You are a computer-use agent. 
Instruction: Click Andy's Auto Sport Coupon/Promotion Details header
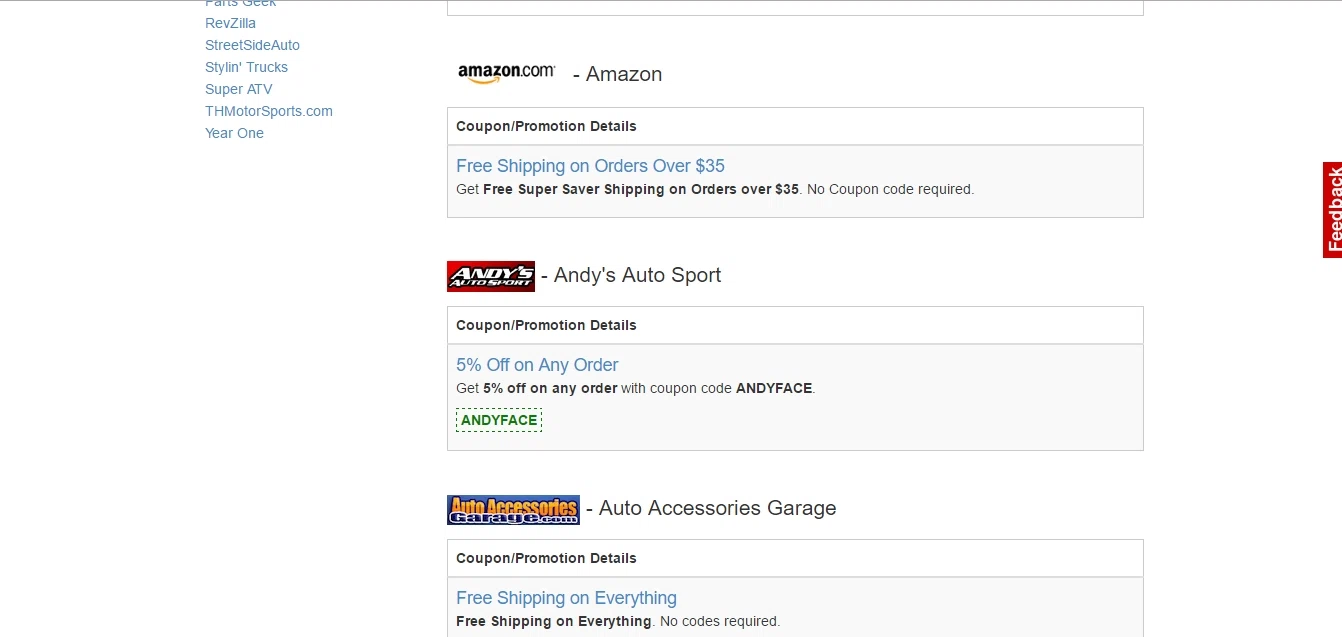(x=795, y=325)
